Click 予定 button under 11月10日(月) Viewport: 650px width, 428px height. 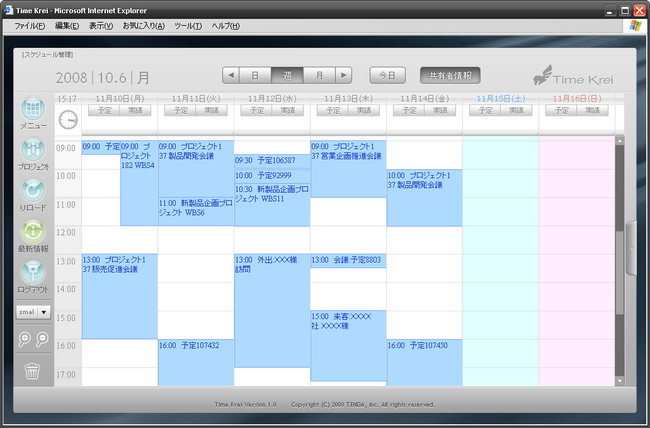pyautogui.click(x=104, y=110)
